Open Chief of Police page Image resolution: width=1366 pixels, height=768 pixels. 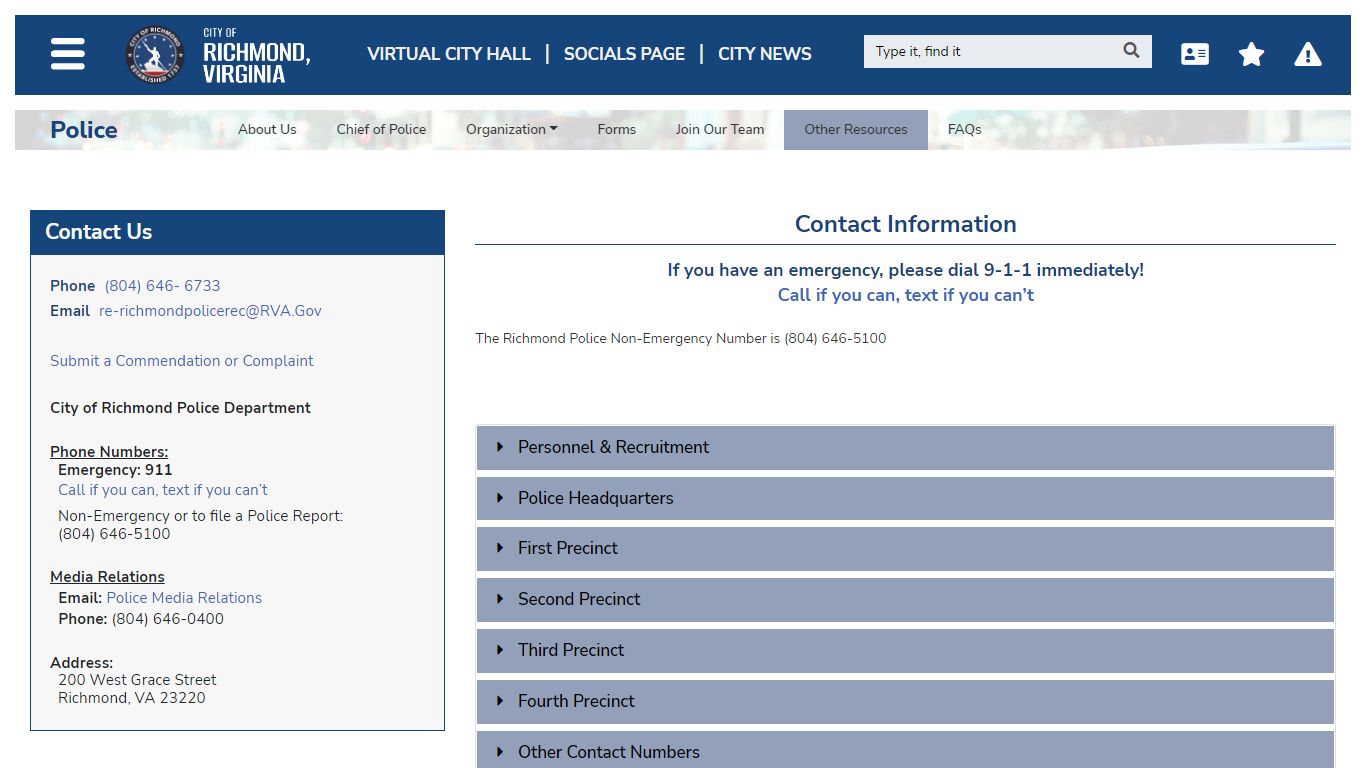tap(381, 129)
